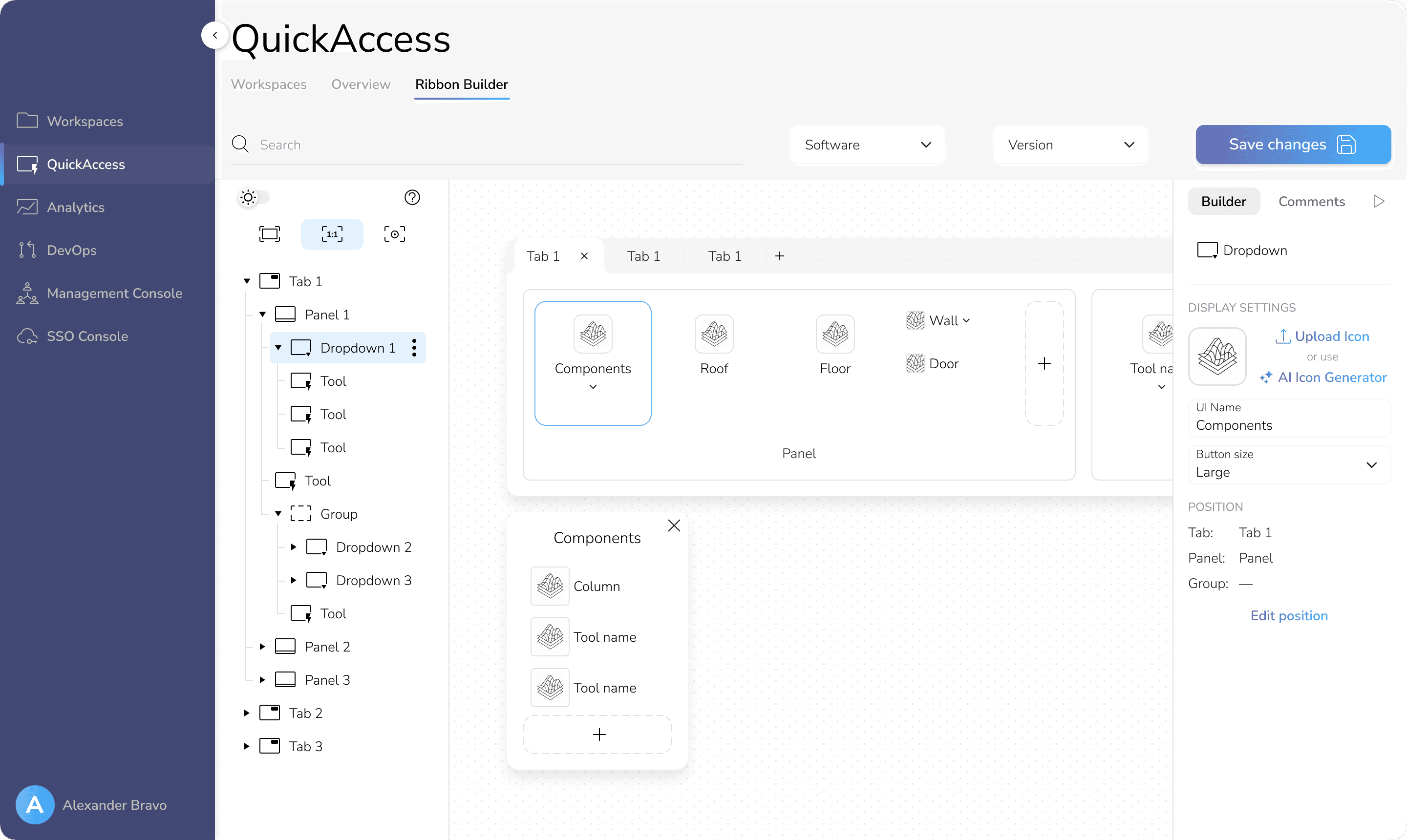Click the play arrow icon beside Comments

1379,202
